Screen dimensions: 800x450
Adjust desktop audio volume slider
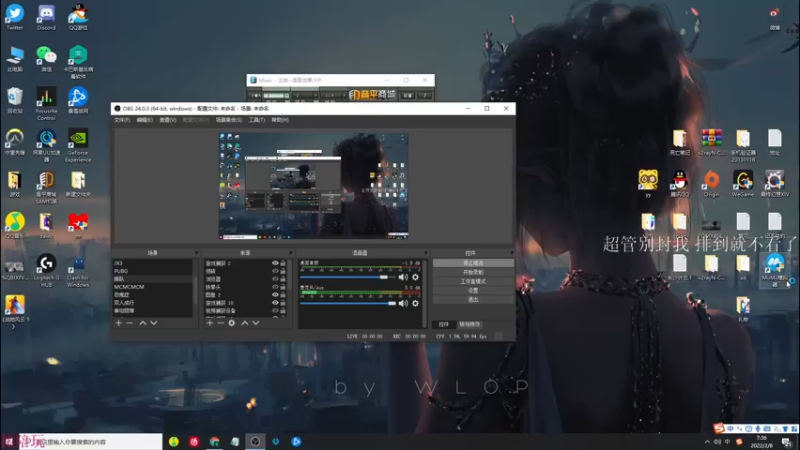(x=348, y=277)
